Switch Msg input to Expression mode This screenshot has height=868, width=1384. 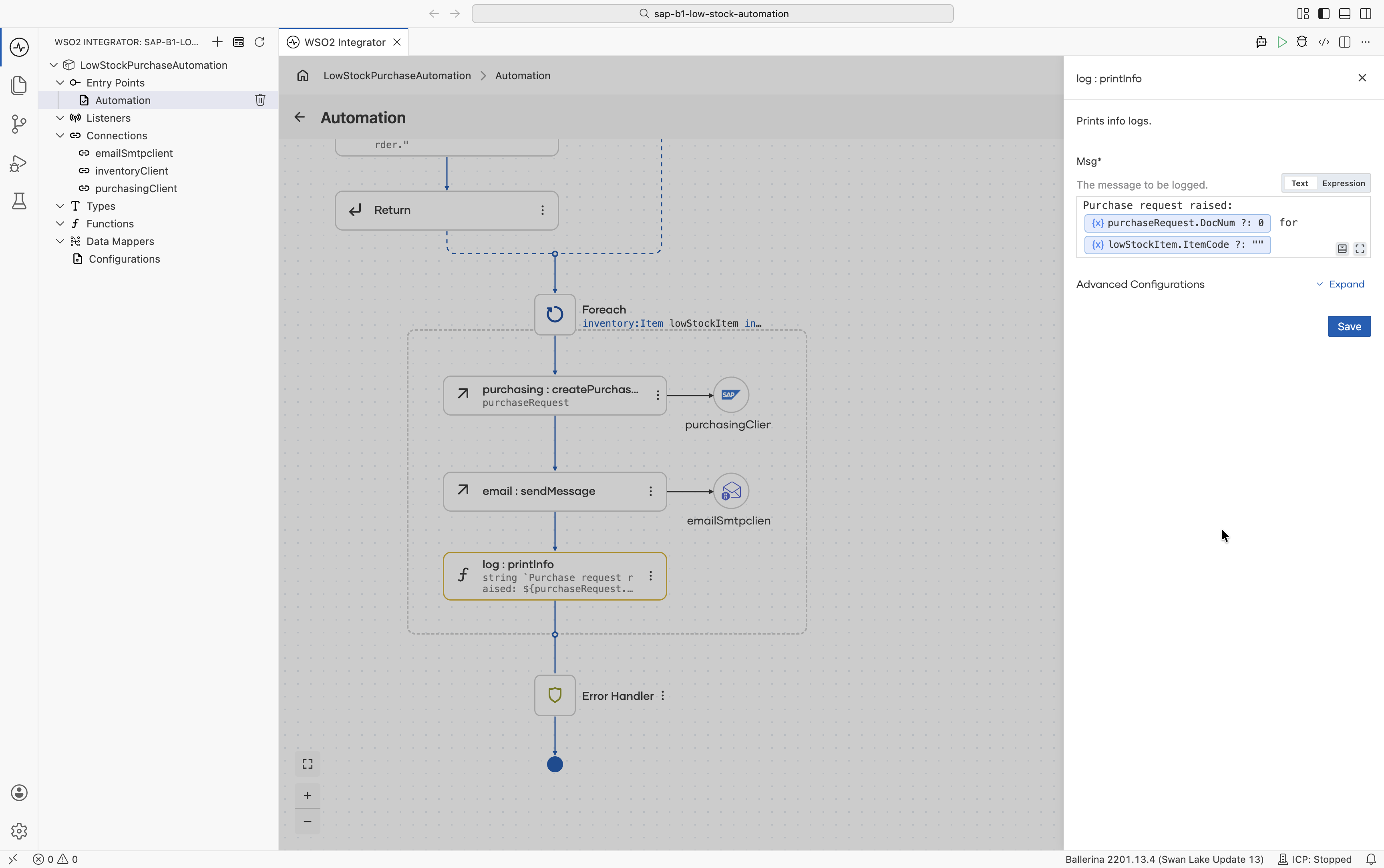[x=1343, y=183]
